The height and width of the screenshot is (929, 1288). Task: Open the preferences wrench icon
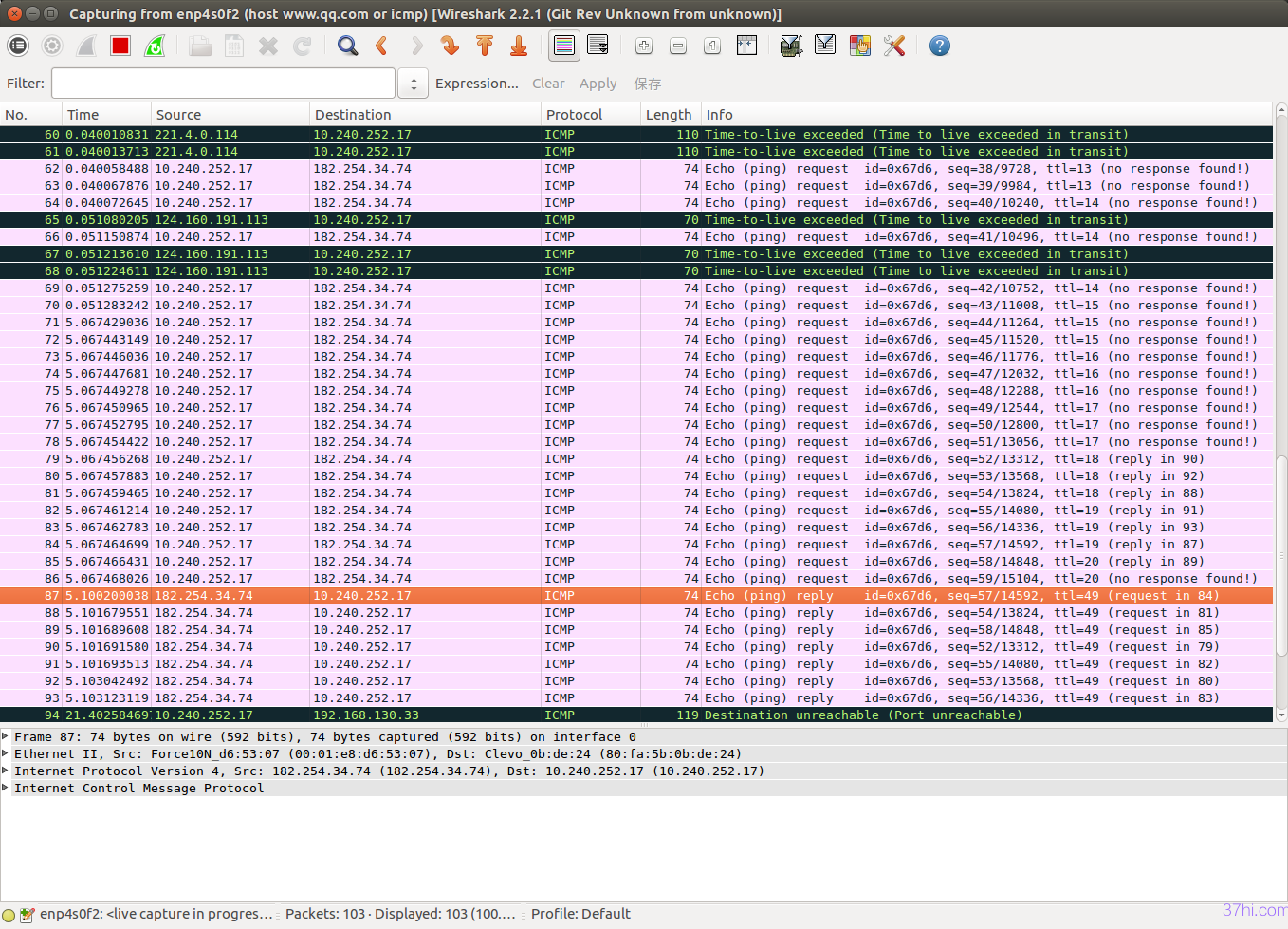tap(894, 46)
